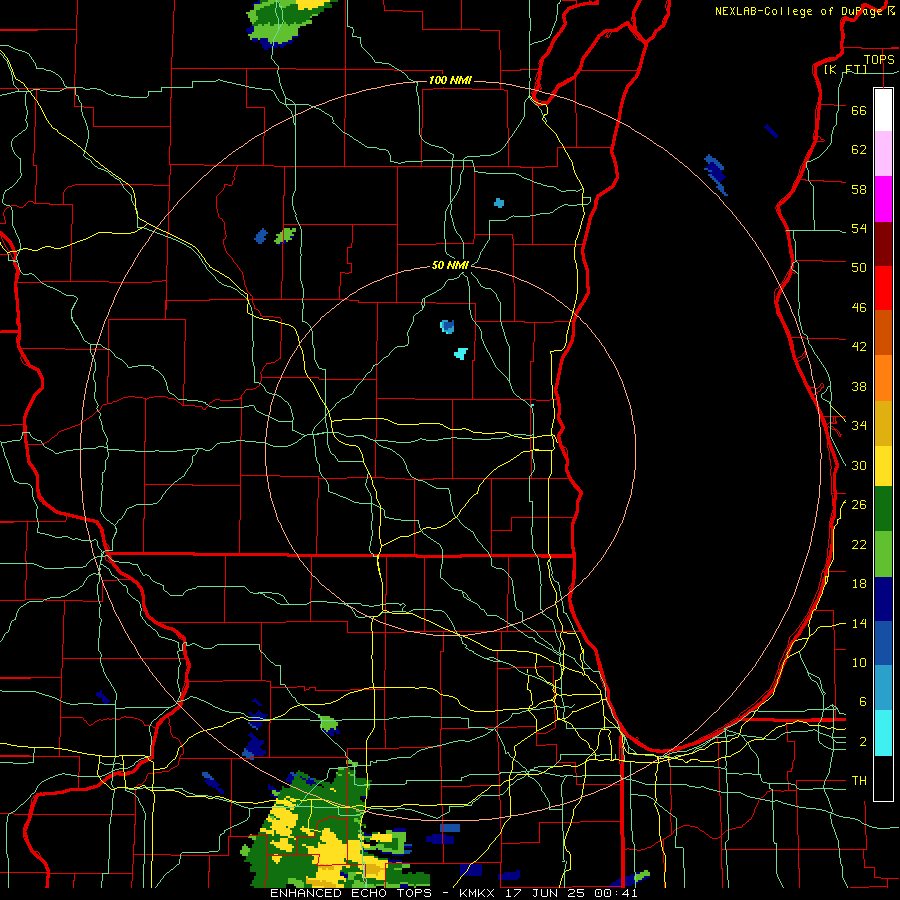The height and width of the screenshot is (900, 900).
Task: Click the 30 value on the legend
Action: point(859,465)
